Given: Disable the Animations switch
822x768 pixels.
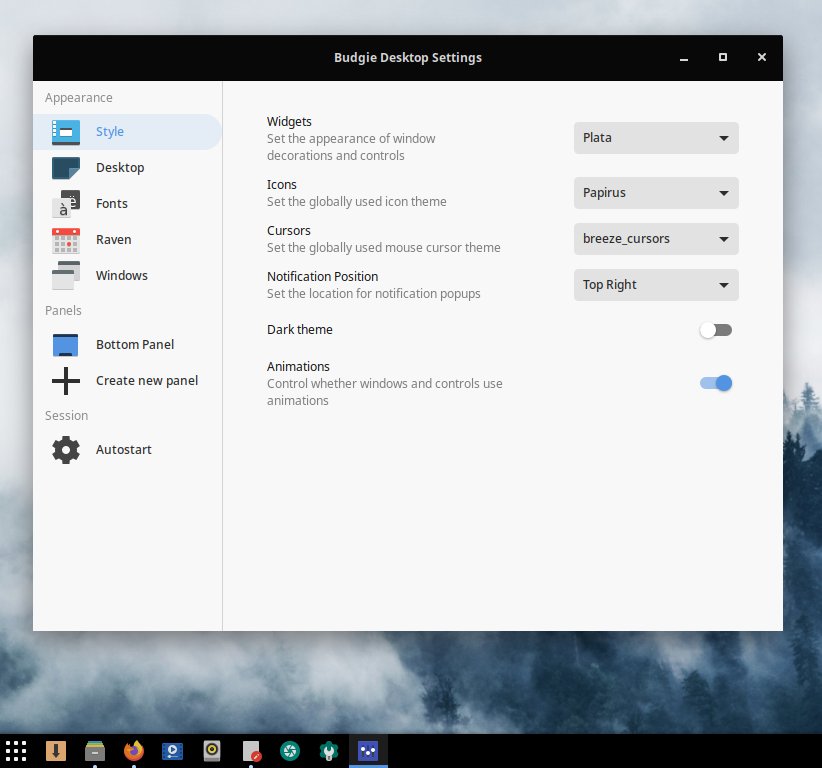Looking at the screenshot, I should [x=715, y=383].
